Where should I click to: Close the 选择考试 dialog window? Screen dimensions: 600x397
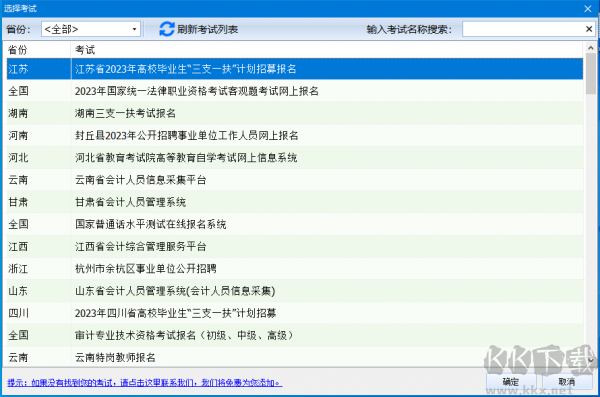click(x=588, y=8)
